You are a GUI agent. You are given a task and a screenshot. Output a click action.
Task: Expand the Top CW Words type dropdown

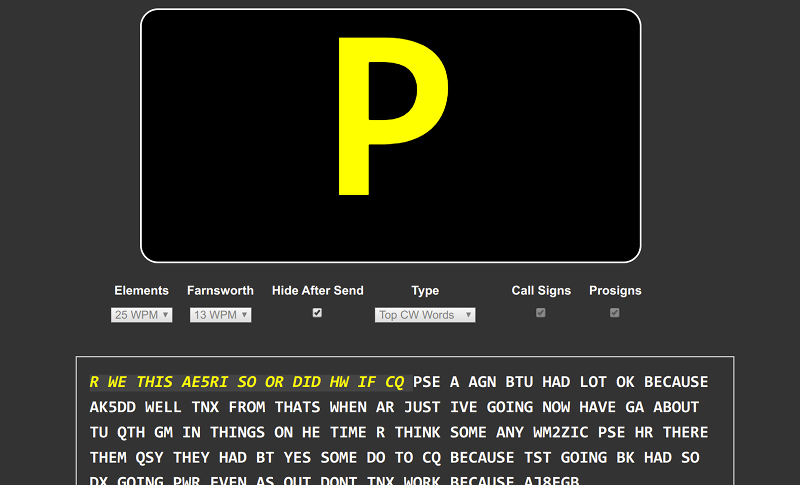pos(425,315)
